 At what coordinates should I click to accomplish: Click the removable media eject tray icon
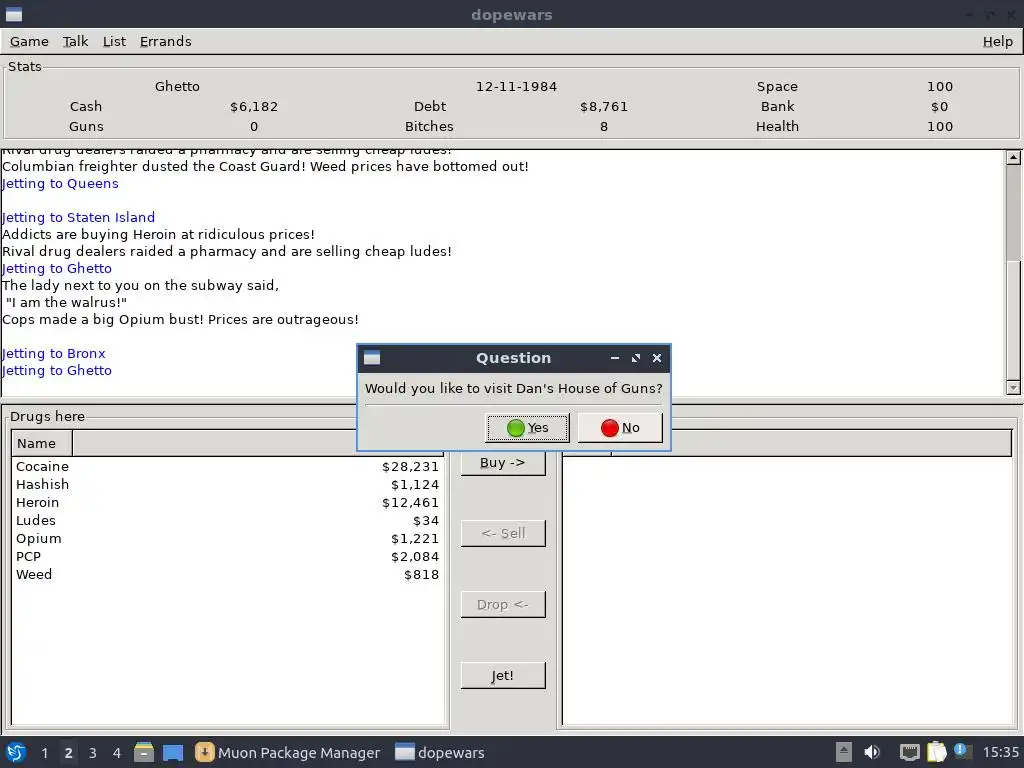tap(844, 752)
